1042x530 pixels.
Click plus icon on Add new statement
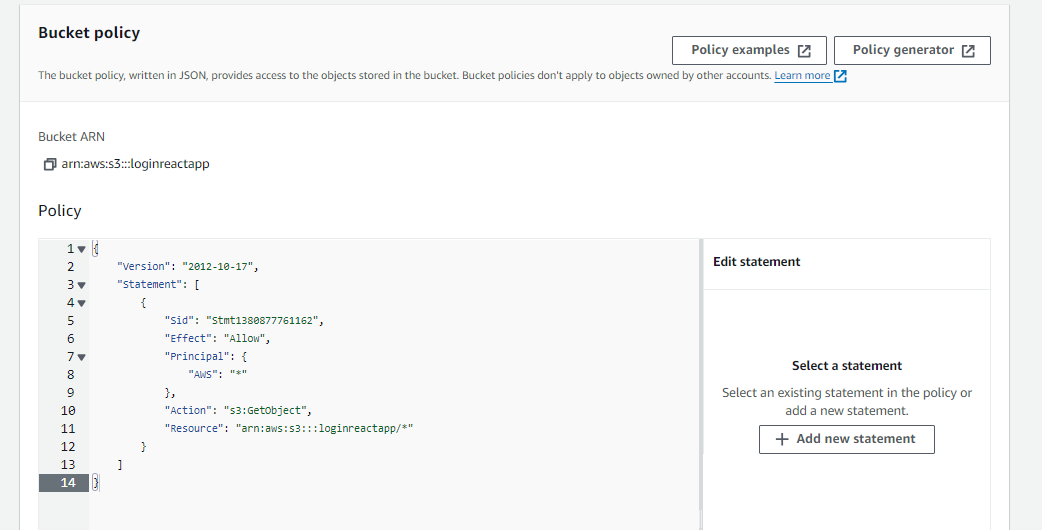point(782,439)
